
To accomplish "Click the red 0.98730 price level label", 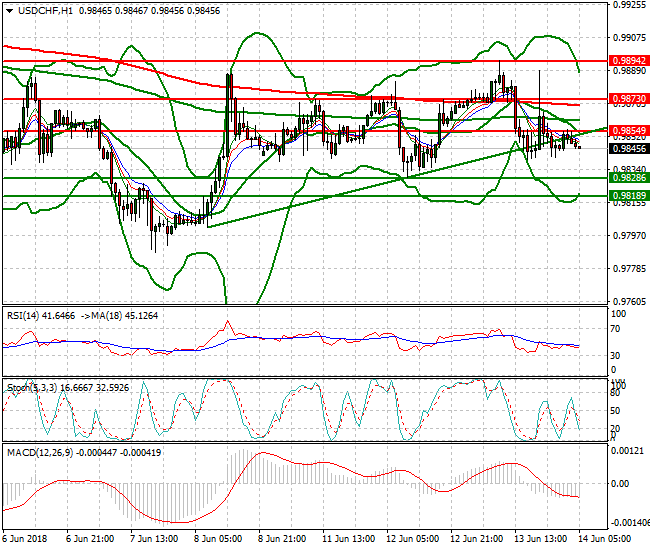I will pos(629,99).
